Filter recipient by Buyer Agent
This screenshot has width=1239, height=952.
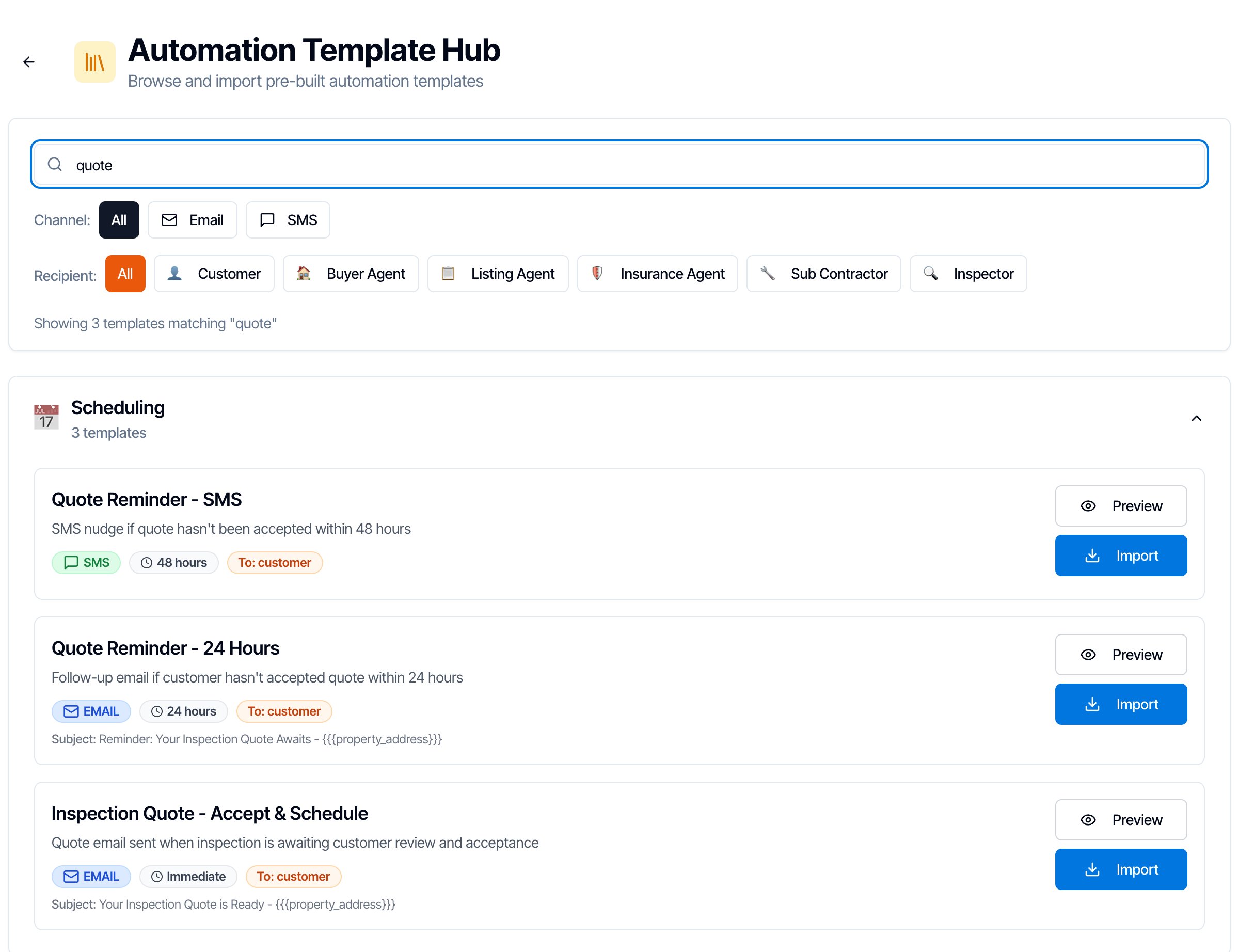(351, 274)
